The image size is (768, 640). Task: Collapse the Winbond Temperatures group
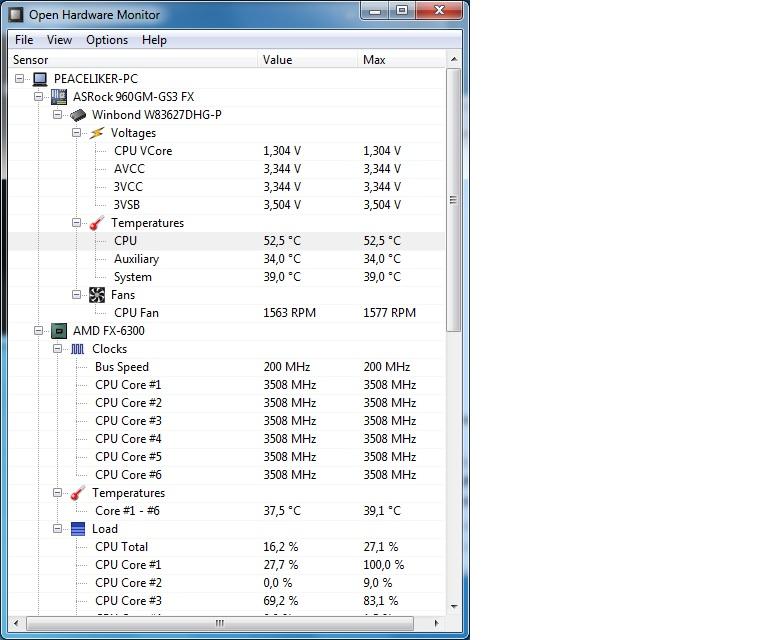(x=76, y=223)
